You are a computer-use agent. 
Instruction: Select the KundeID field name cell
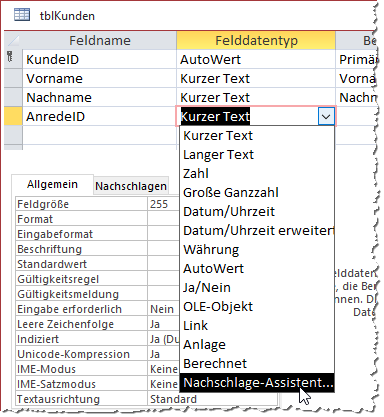click(99, 60)
